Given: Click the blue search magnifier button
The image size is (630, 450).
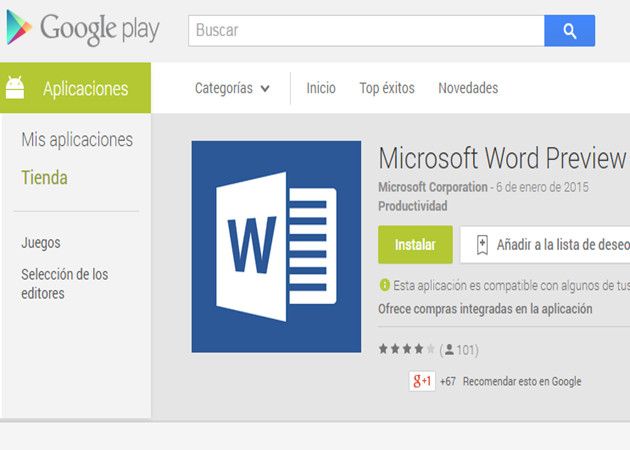Looking at the screenshot, I should (x=569, y=31).
